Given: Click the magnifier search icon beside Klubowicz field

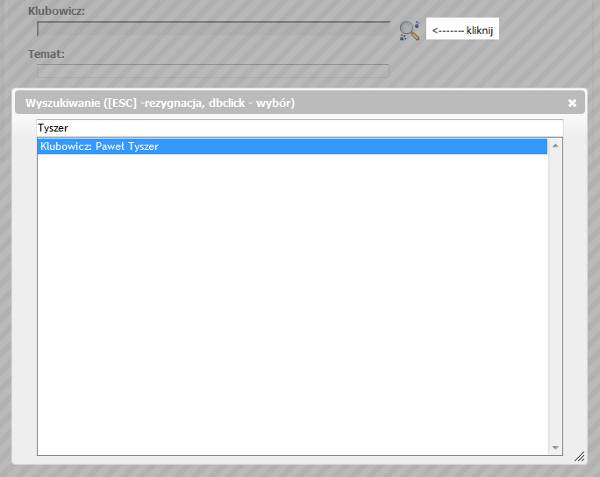Looking at the screenshot, I should (x=408, y=30).
